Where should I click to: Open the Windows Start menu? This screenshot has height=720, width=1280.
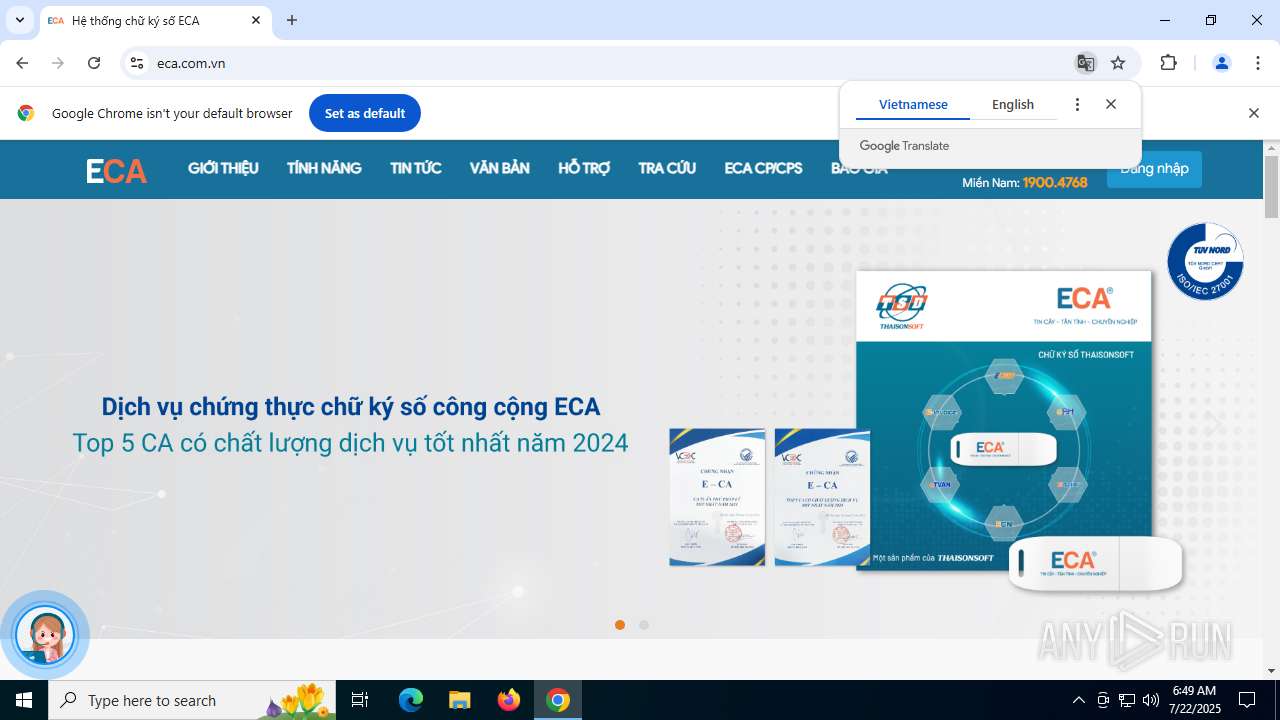tap(24, 700)
